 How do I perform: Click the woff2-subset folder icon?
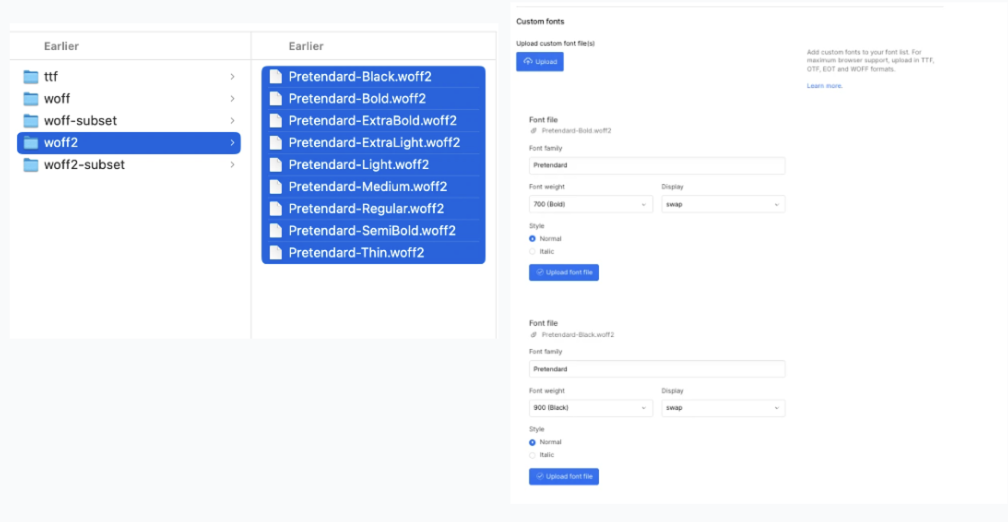point(31,165)
